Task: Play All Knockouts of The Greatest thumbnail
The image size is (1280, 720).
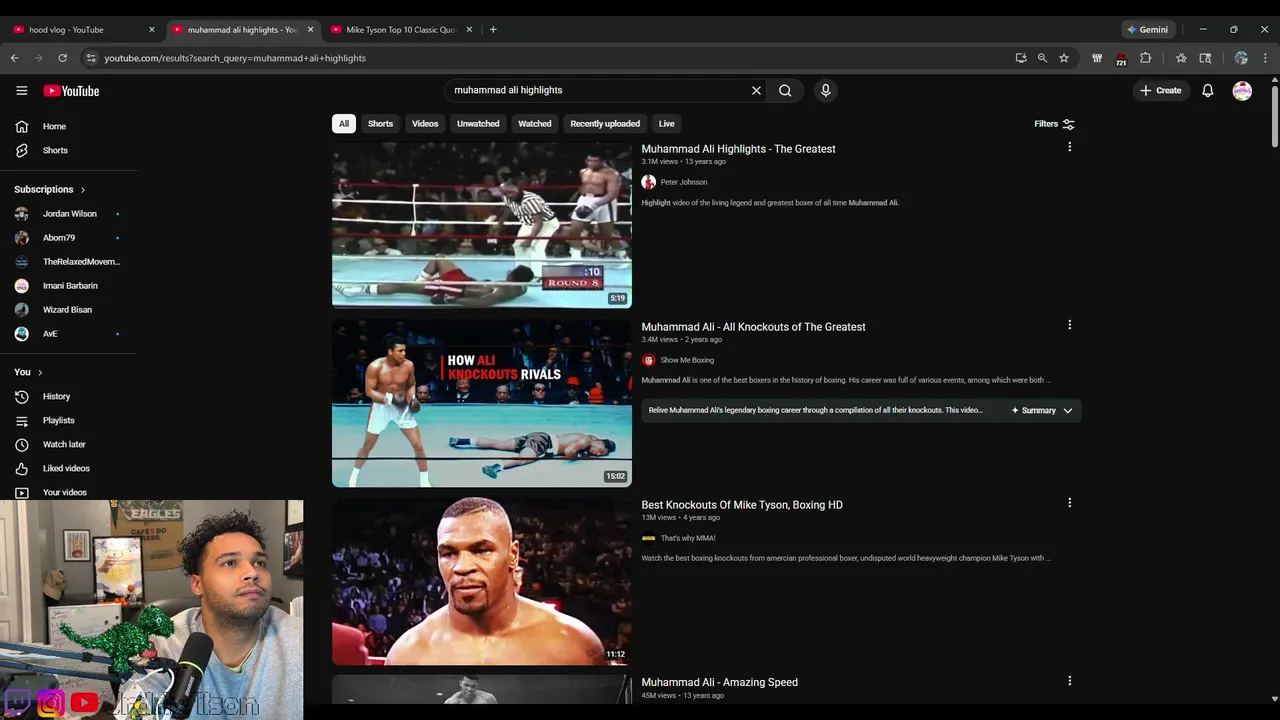Action: (482, 403)
